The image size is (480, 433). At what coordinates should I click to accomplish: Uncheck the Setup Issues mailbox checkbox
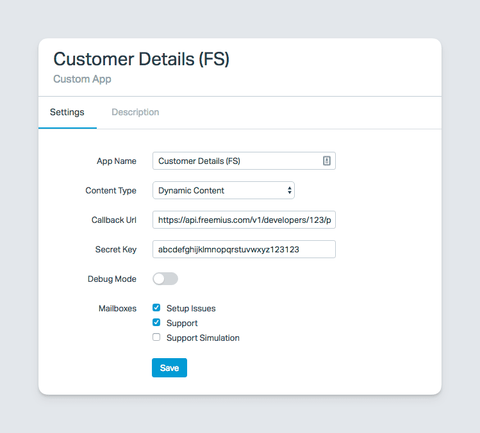(x=156, y=308)
